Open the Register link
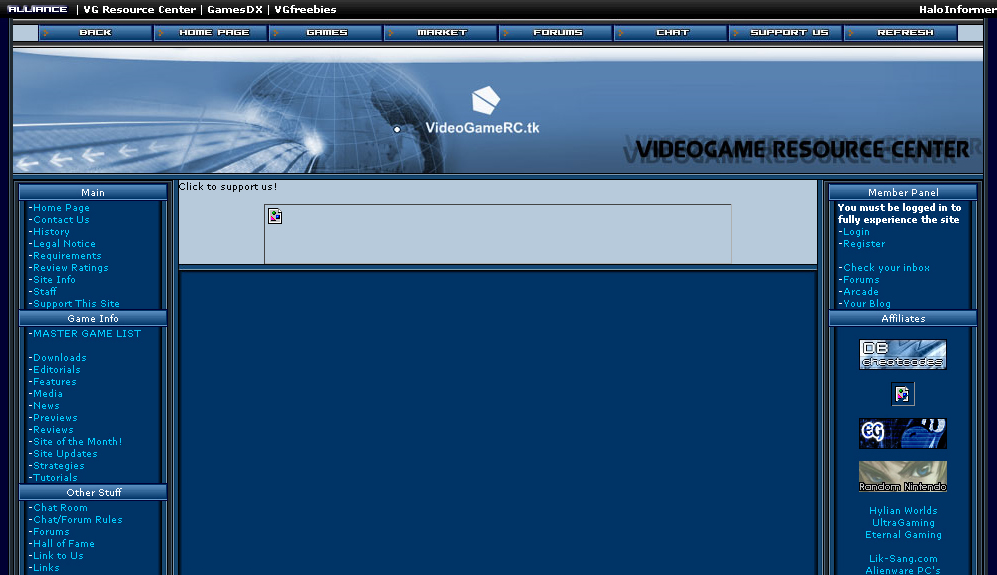Screen dimensions: 997x575 pyautogui.click(x=863, y=244)
